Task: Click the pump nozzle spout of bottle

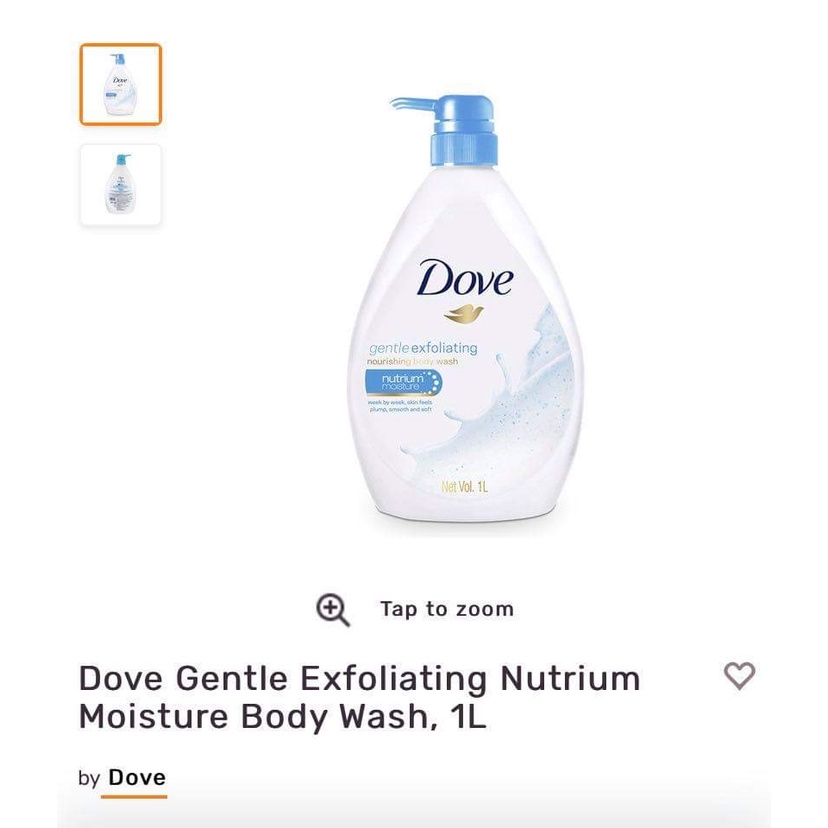Action: [x=412, y=102]
